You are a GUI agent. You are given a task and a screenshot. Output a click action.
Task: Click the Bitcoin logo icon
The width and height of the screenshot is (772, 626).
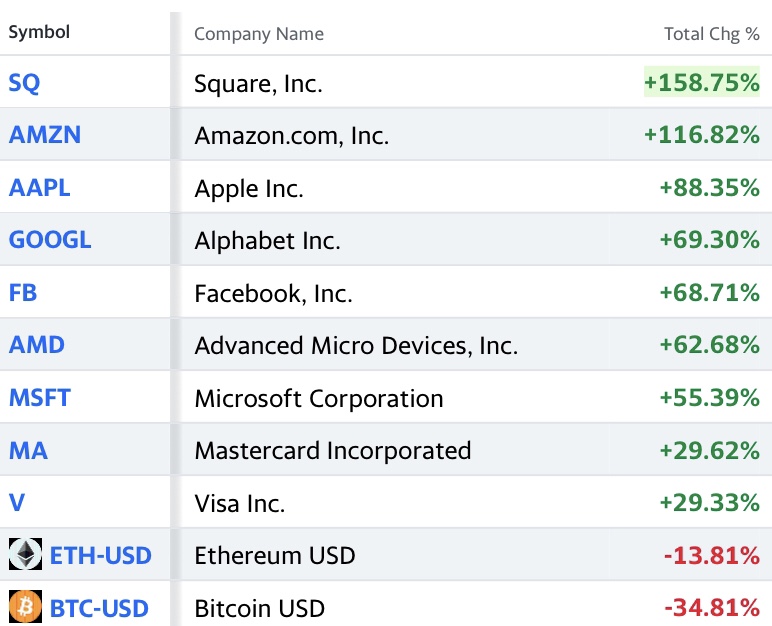(25, 607)
